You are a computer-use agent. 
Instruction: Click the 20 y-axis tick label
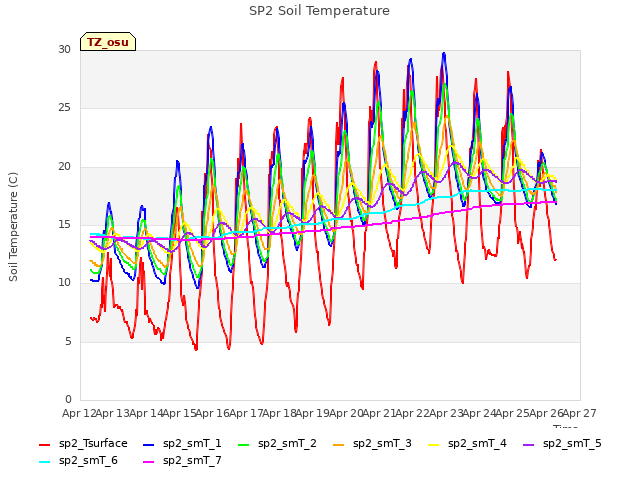64,167
